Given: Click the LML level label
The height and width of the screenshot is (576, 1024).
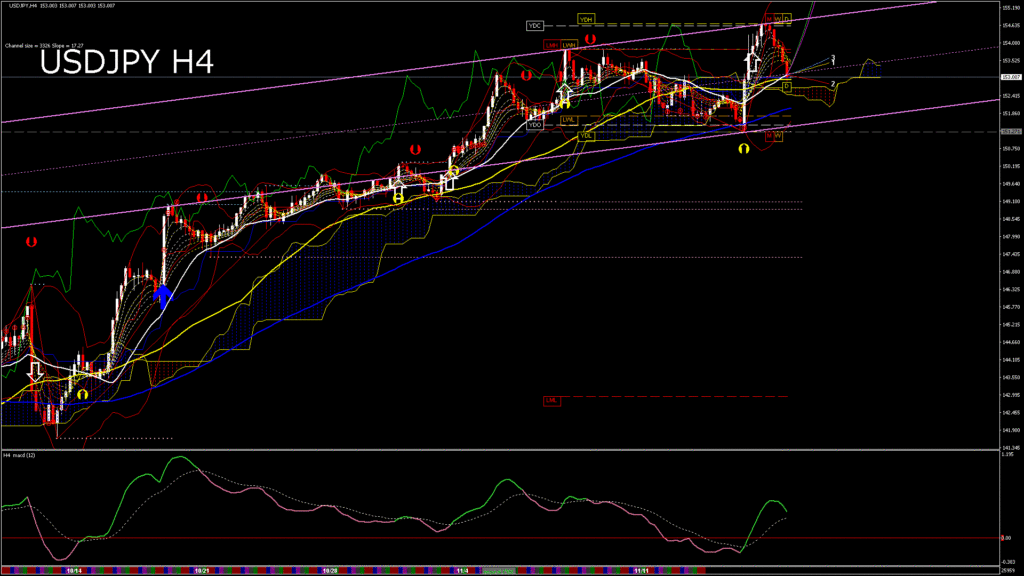Looking at the screenshot, I should click(552, 400).
